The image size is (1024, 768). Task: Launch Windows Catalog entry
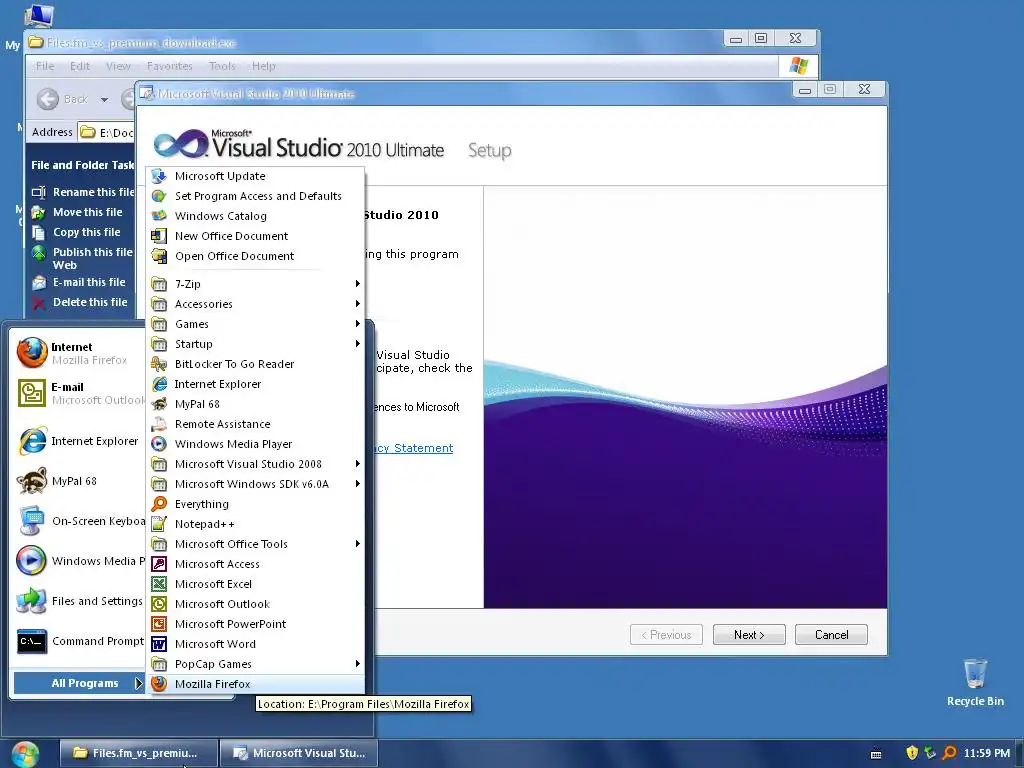click(x=255, y=216)
